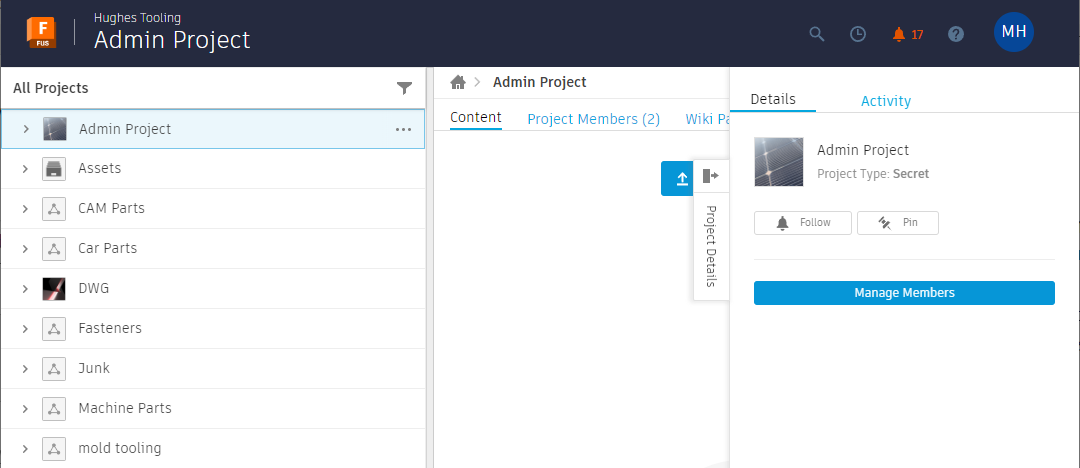Expand the mold tooling project
Viewport: 1080px width, 468px height.
[x=25, y=448]
